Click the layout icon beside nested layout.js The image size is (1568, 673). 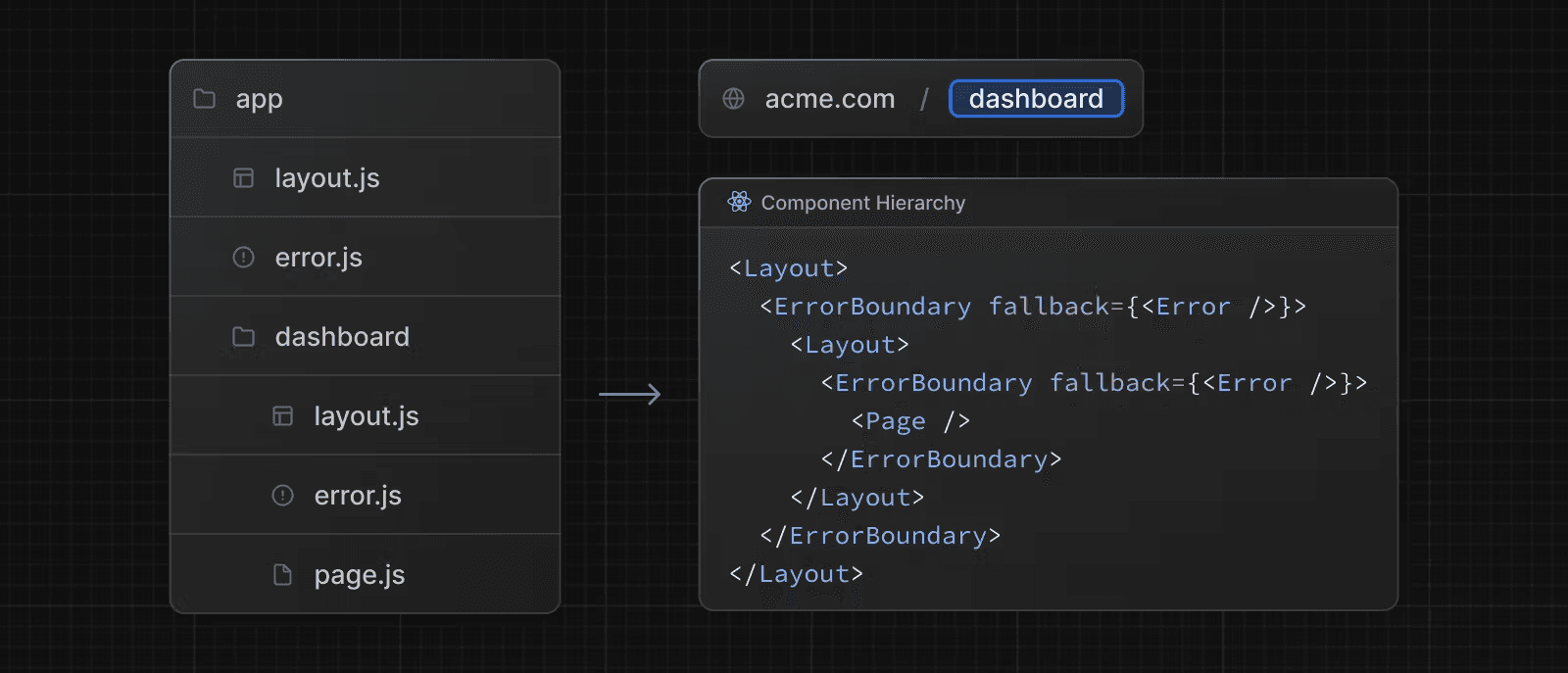coord(282,416)
